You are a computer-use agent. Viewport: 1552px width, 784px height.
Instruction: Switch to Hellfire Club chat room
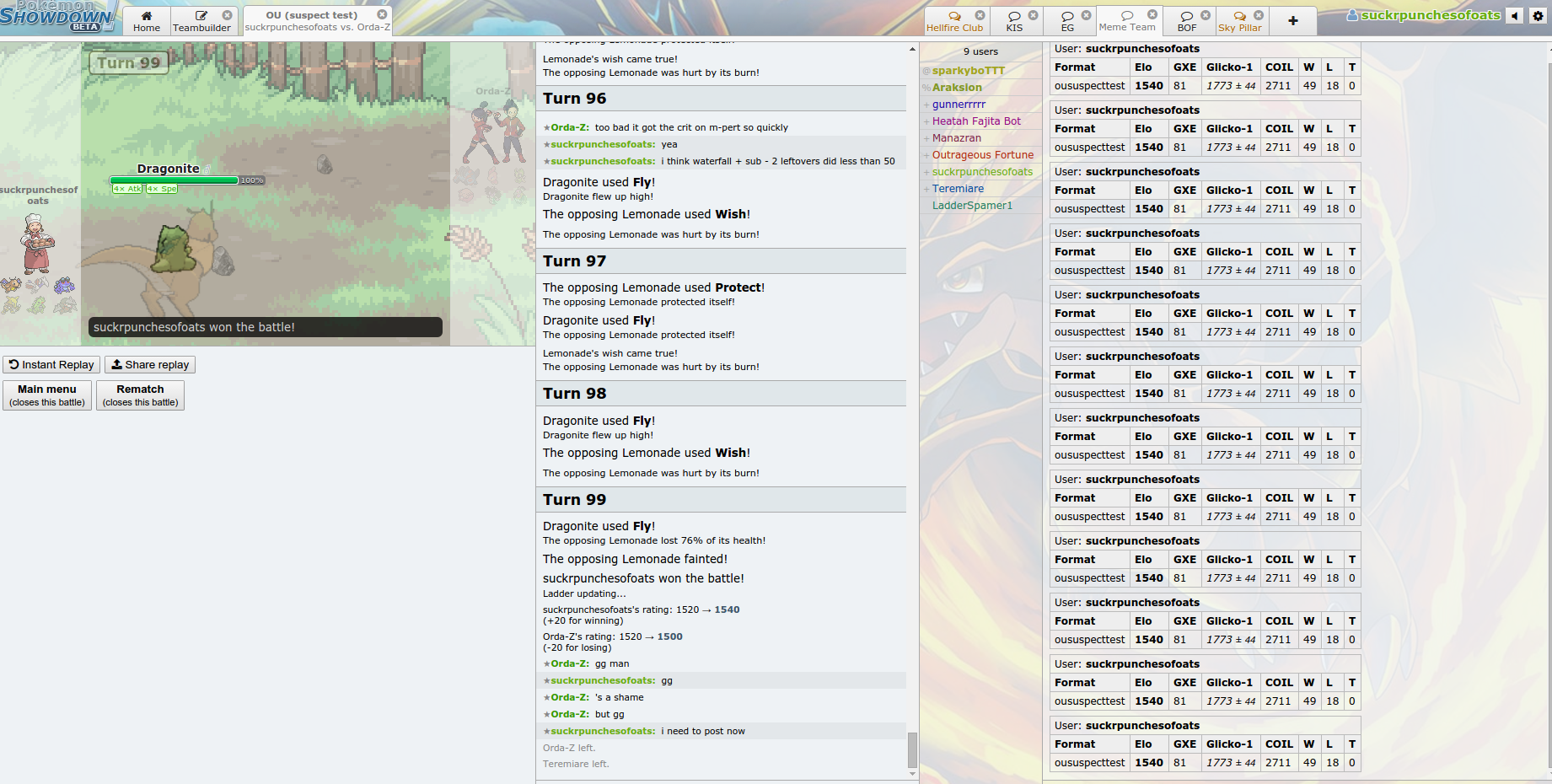coord(954,21)
